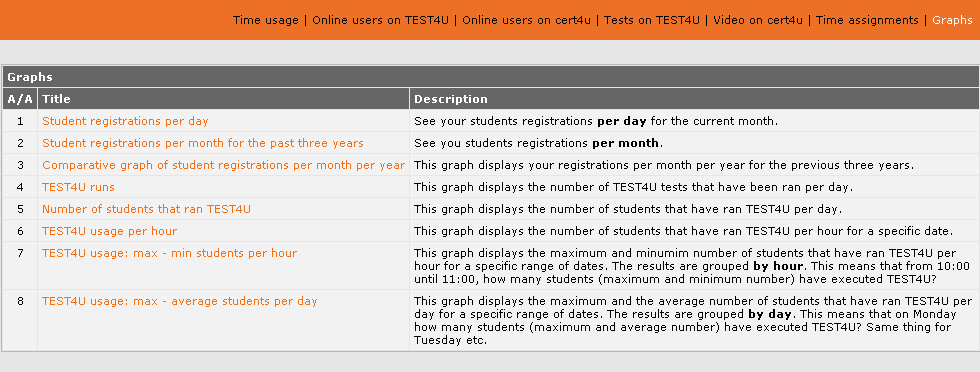The image size is (980, 372).
Task: Go to Online users on TEST4U
Action: coord(380,20)
